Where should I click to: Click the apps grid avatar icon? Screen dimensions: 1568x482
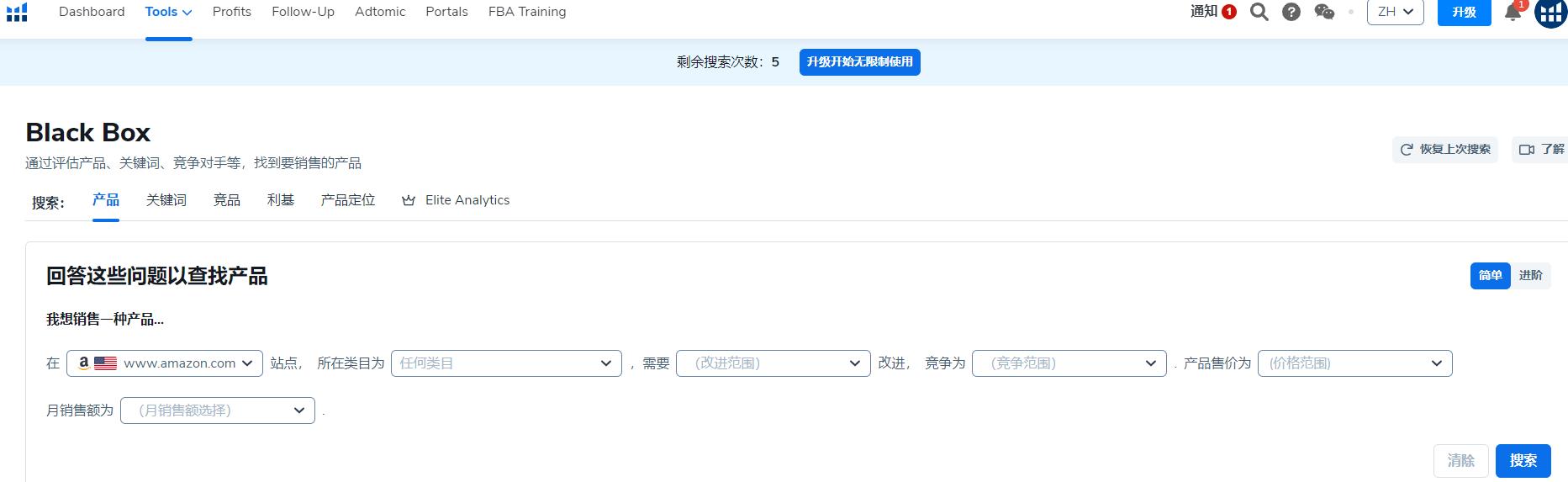[1550, 13]
